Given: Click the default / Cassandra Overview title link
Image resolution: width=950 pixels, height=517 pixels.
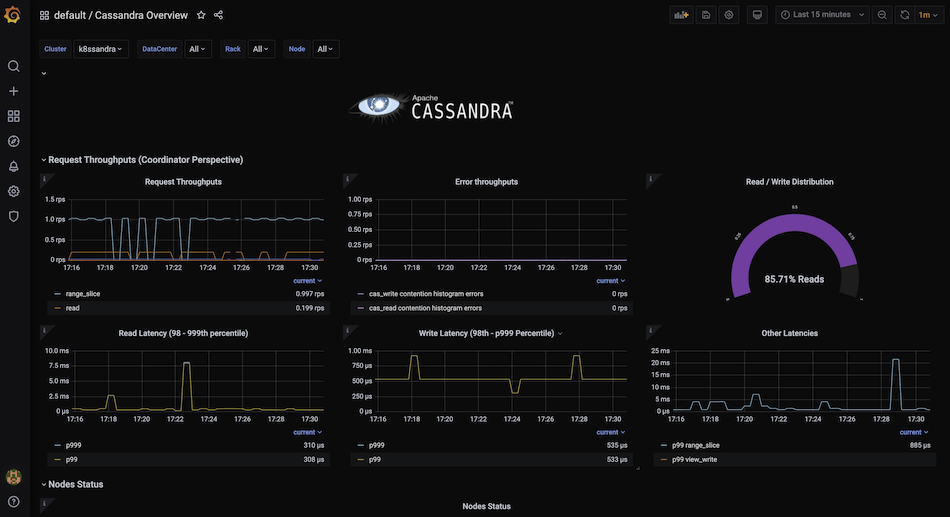Looking at the screenshot, I should [121, 15].
